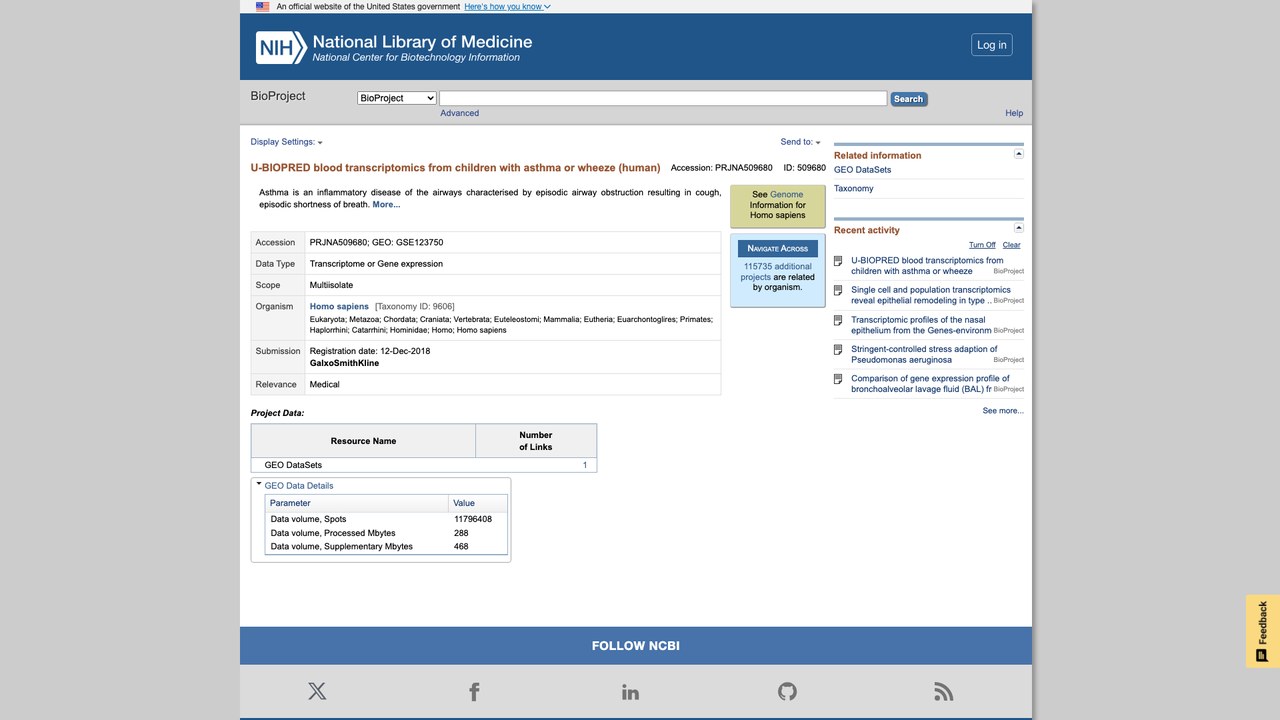Select the Data volume, Spots value 11796408
Image resolution: width=1280 pixels, height=720 pixels.
[x=473, y=519]
